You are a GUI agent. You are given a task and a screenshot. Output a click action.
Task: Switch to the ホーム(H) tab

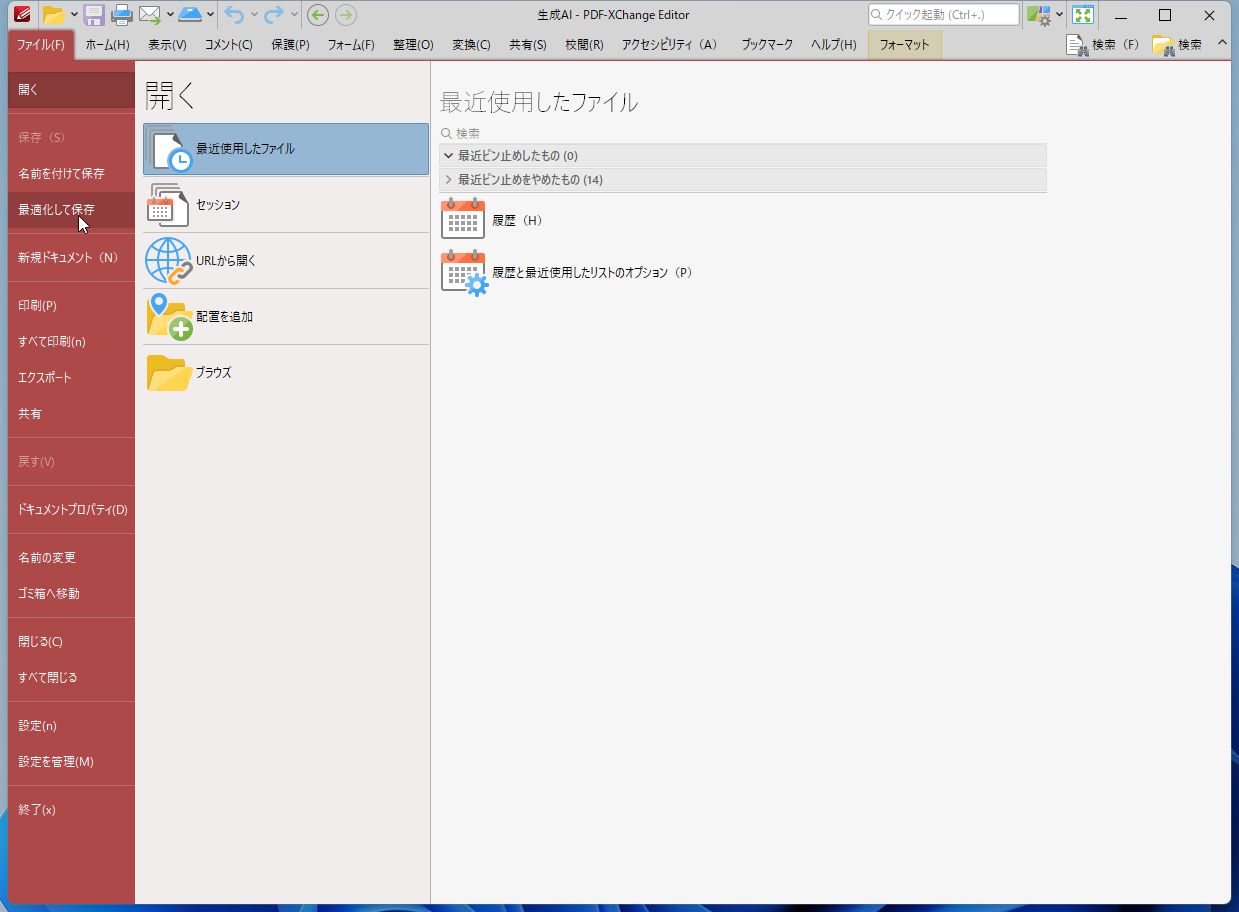pyautogui.click(x=108, y=45)
